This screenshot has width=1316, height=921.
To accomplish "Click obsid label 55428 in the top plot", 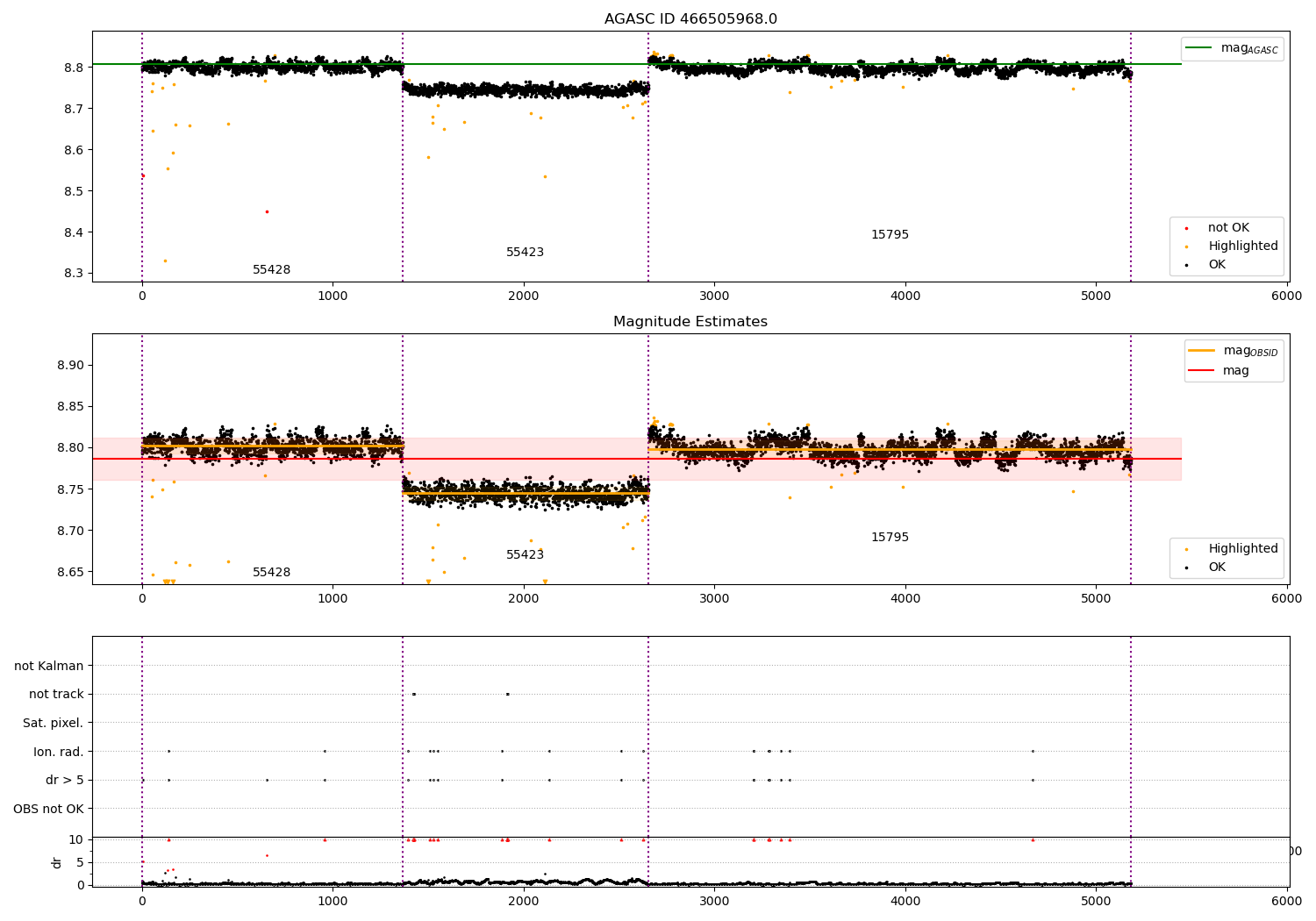I will click(x=272, y=270).
